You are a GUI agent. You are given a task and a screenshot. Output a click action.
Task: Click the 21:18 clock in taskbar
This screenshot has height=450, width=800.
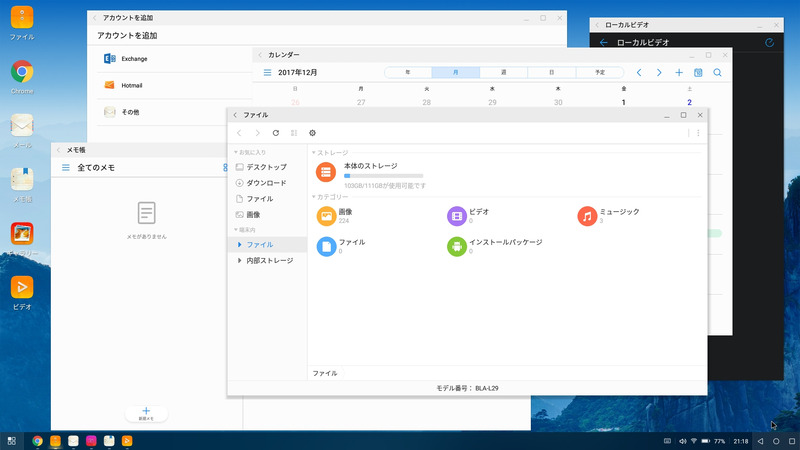(741, 441)
